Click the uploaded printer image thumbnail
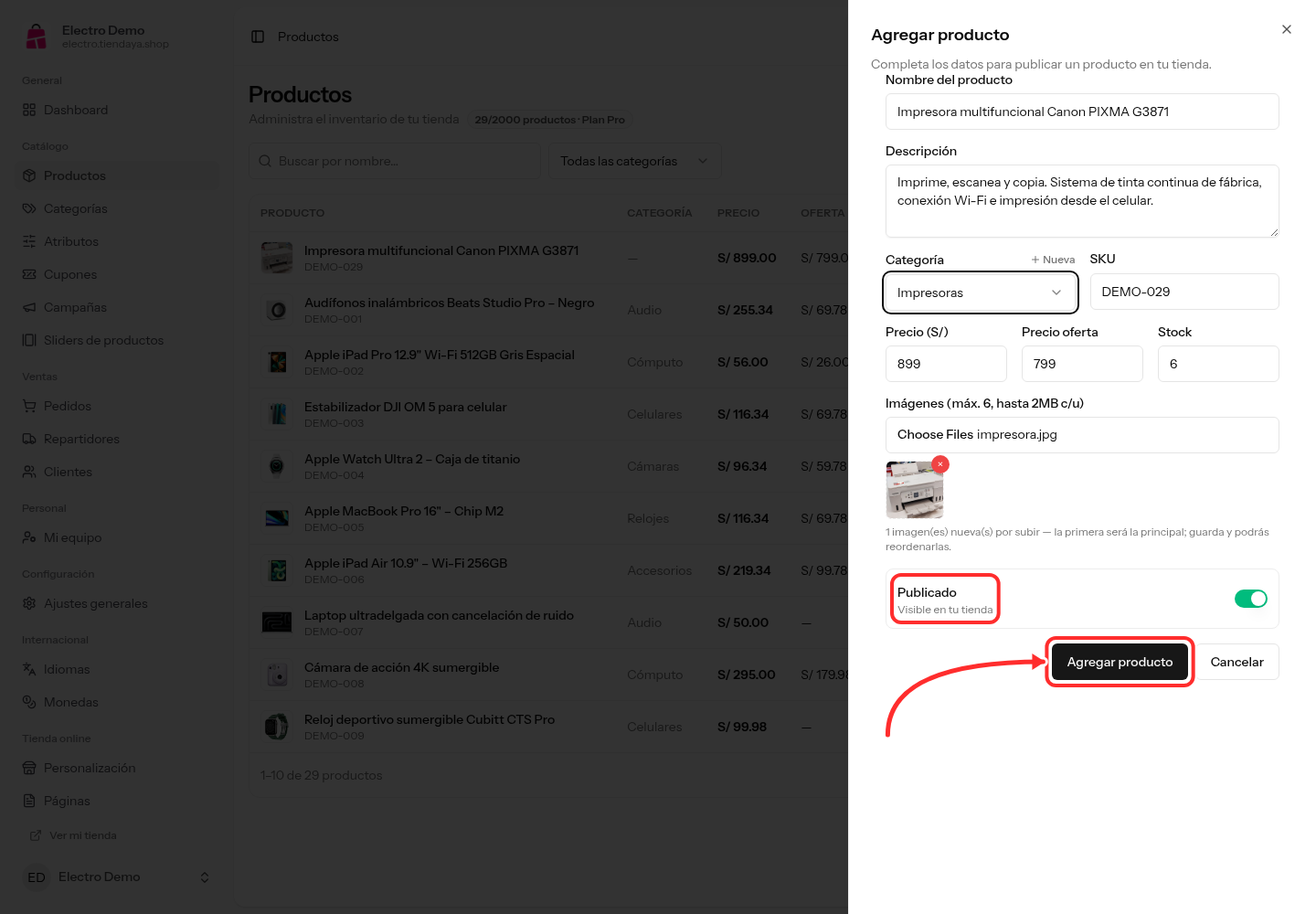The width and height of the screenshot is (1316, 914). 915,490
